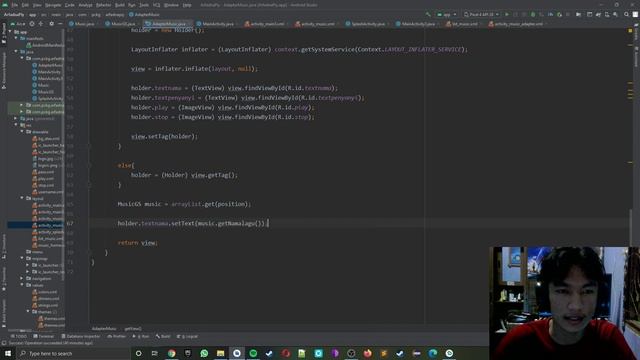
Task: Open the Pixel device selector dropdown
Action: point(481,14)
